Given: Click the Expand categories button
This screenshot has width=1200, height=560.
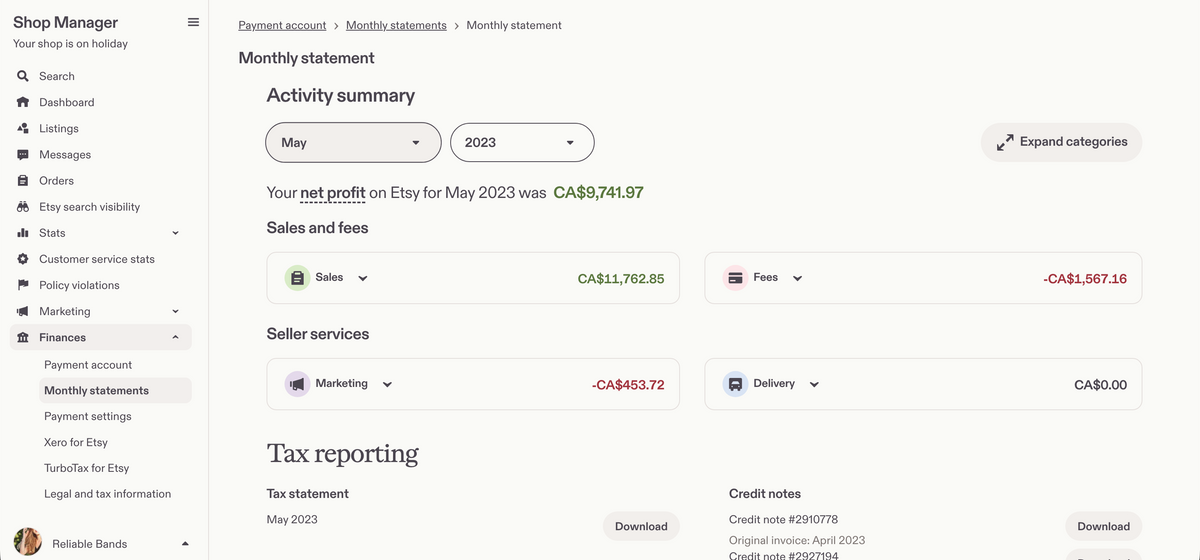Looking at the screenshot, I should point(1061,142).
